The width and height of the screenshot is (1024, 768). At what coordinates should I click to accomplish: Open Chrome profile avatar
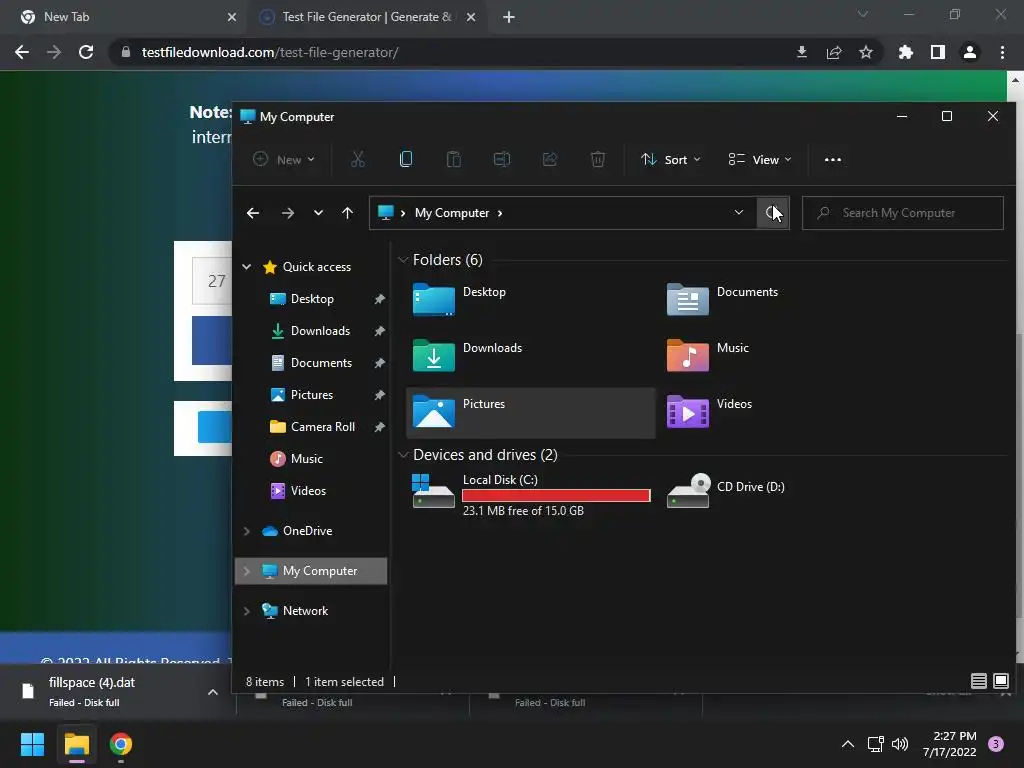click(x=969, y=52)
